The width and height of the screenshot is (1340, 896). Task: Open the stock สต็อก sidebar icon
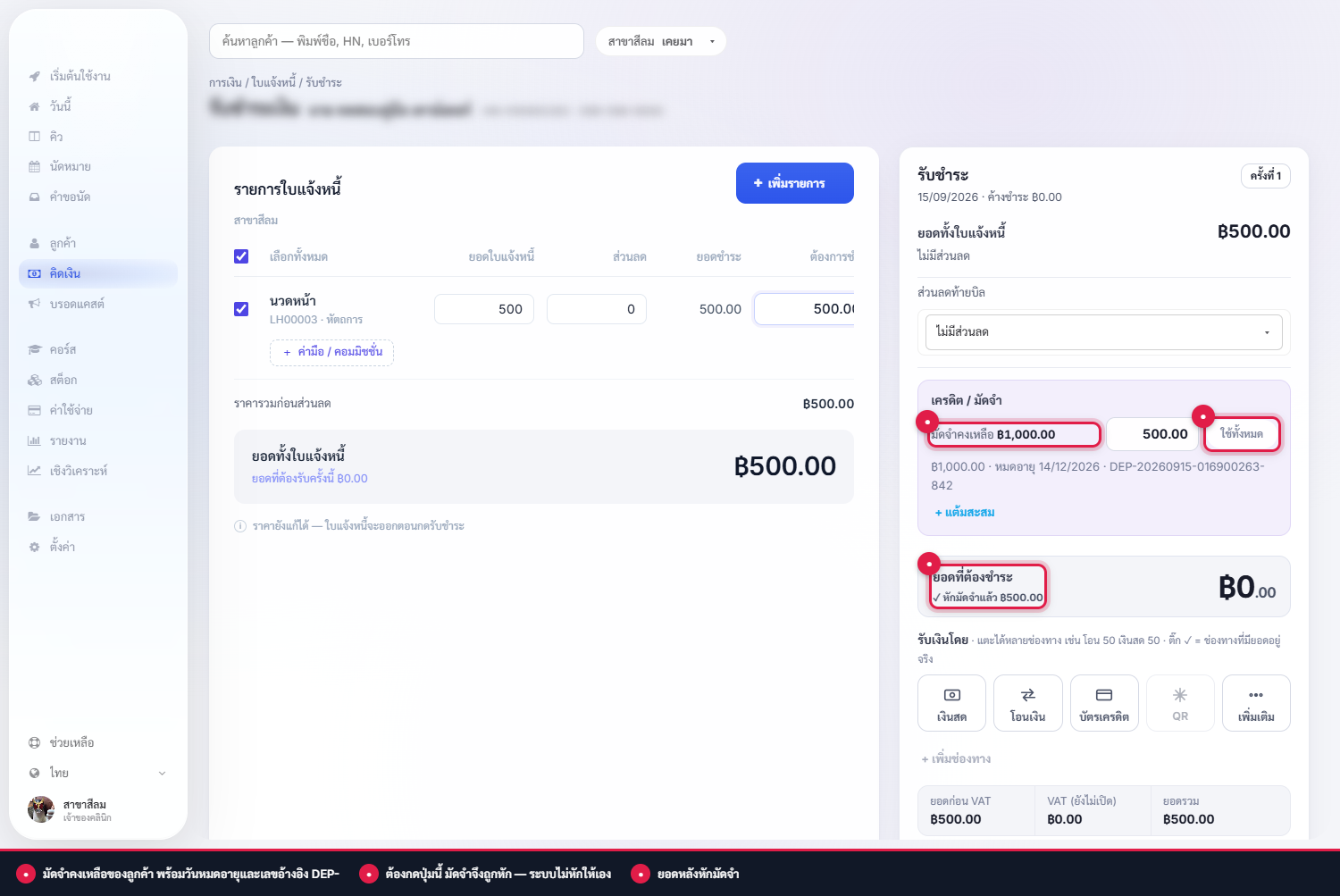coord(34,380)
